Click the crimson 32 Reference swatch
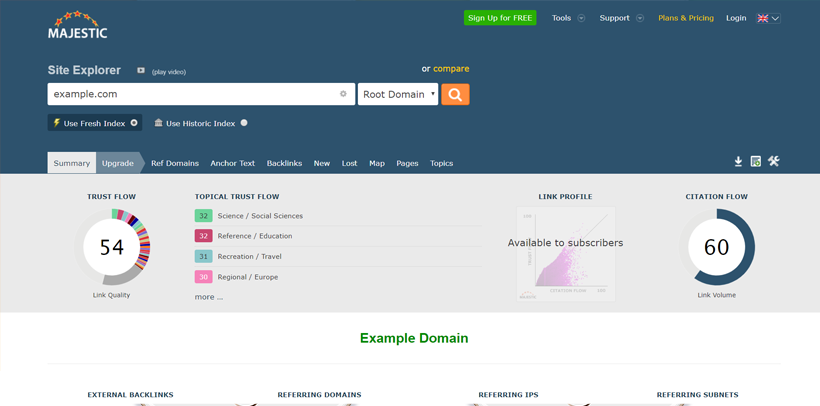 click(x=203, y=236)
